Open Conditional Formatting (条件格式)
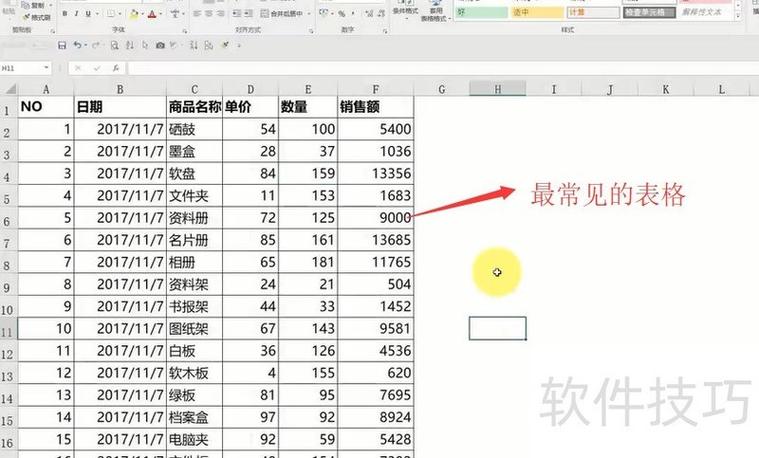This screenshot has width=759, height=458. click(405, 8)
